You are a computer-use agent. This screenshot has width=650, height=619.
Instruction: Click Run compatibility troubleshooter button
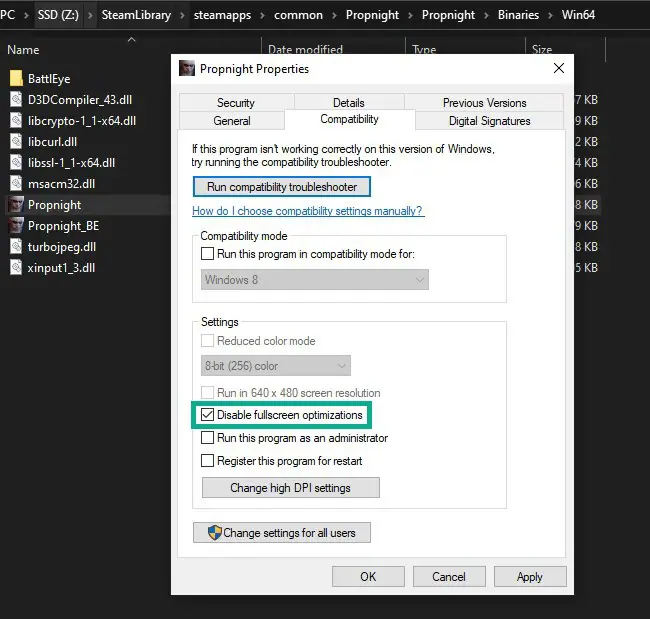coord(282,187)
